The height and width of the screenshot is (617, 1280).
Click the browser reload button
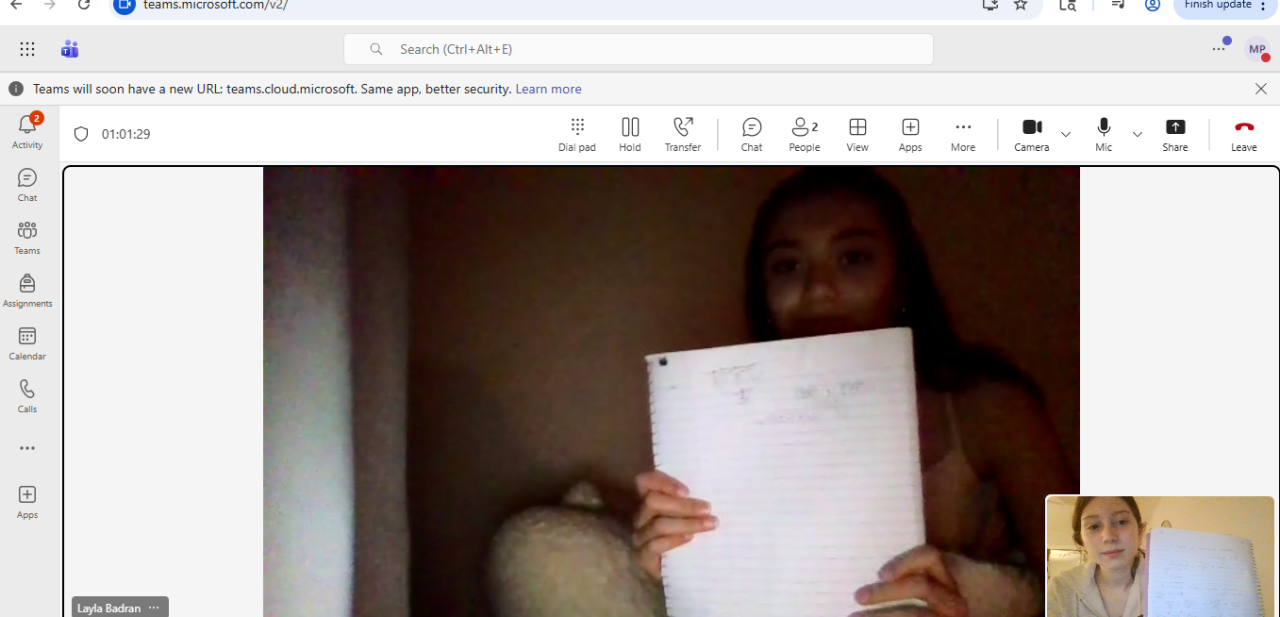(84, 5)
